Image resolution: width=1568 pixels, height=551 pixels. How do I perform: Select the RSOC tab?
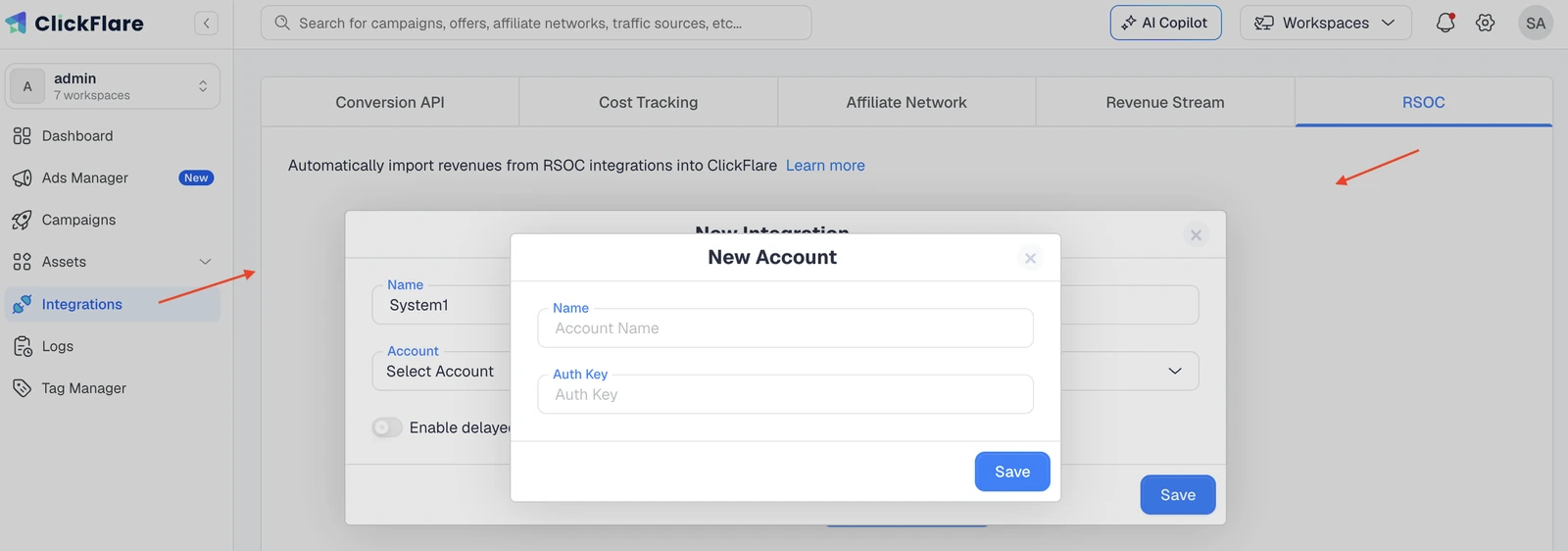click(1424, 102)
